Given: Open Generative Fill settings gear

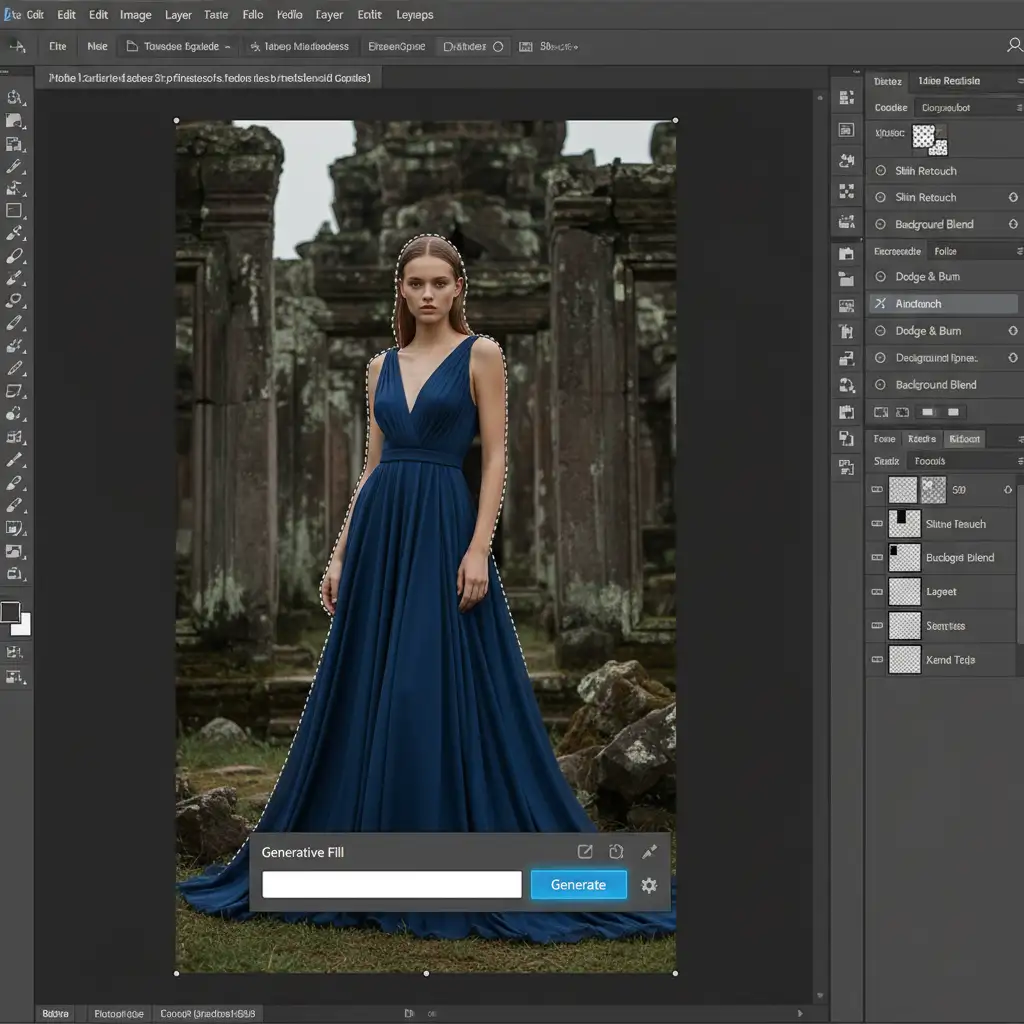Looking at the screenshot, I should (649, 885).
